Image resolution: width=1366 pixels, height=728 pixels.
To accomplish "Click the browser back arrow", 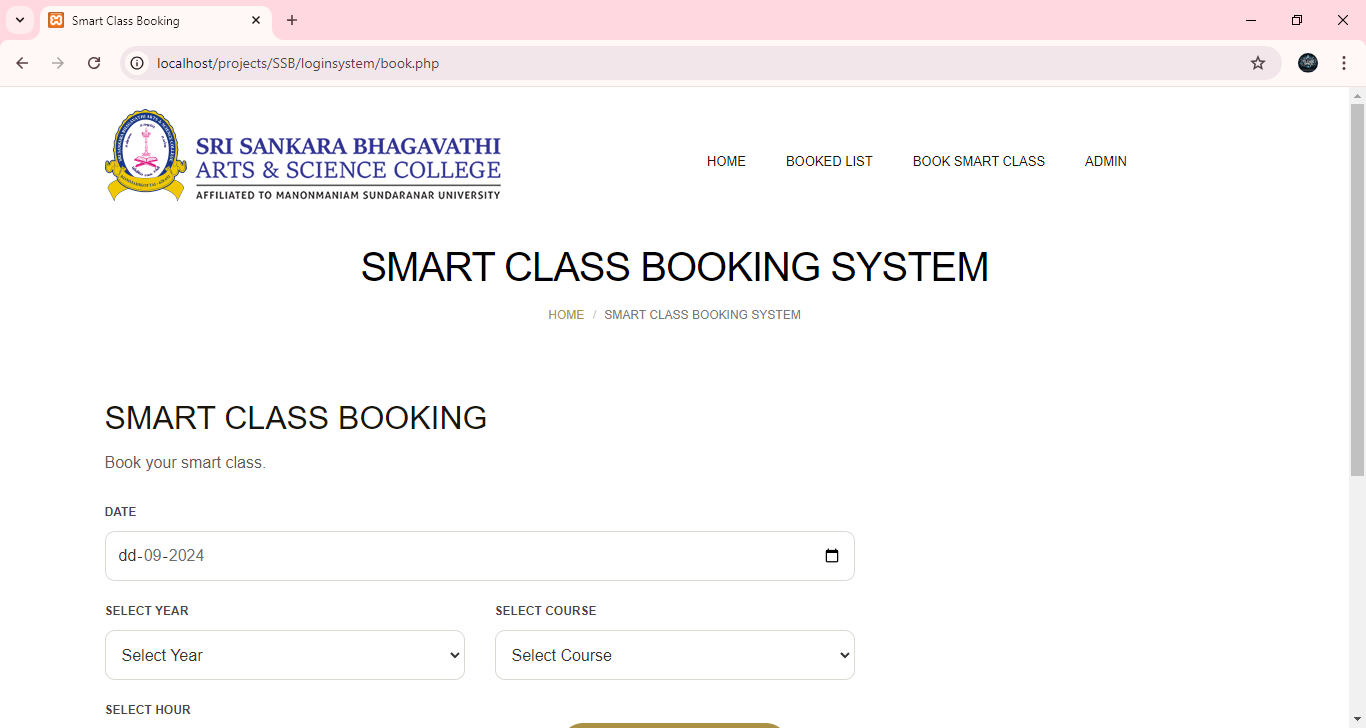I will pyautogui.click(x=22, y=63).
